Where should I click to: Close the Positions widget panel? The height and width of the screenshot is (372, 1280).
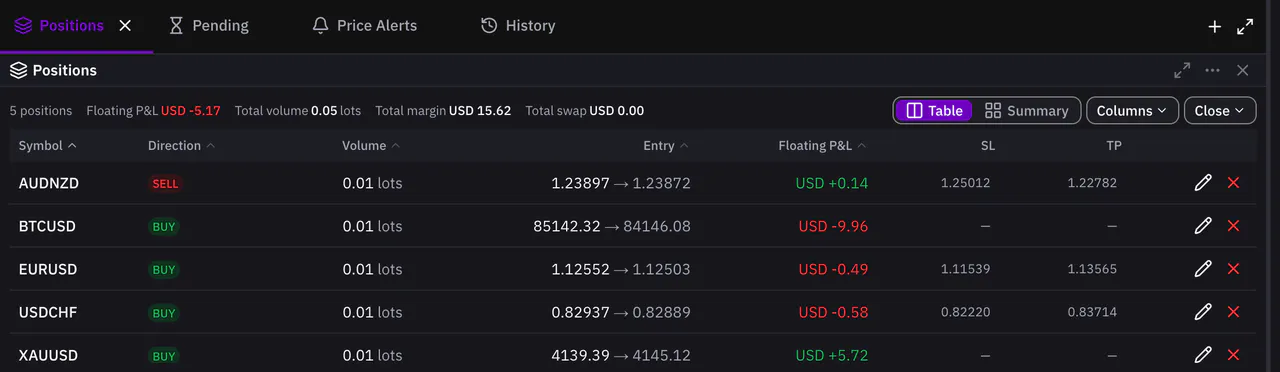1243,70
